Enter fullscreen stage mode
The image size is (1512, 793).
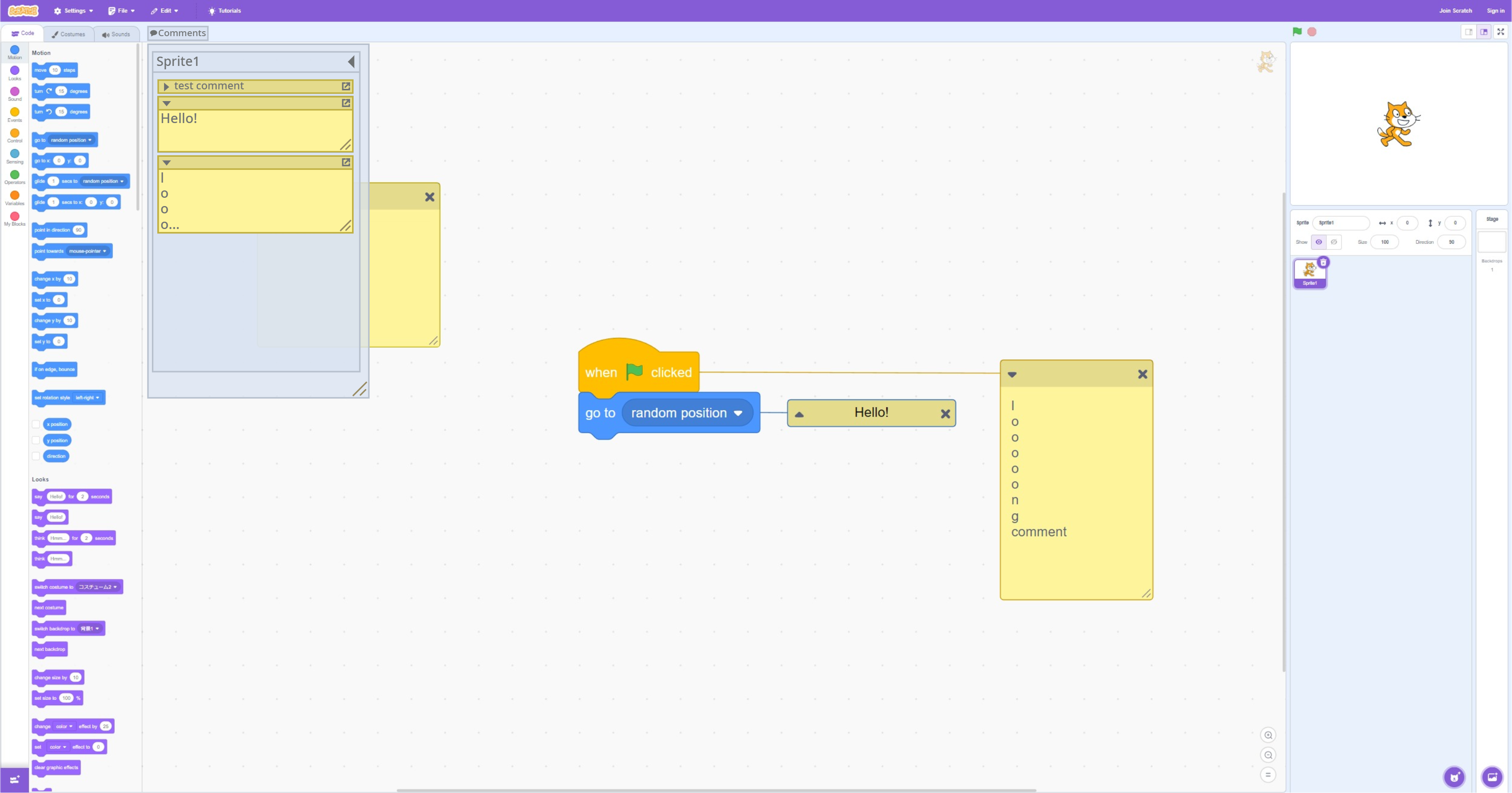1501,32
